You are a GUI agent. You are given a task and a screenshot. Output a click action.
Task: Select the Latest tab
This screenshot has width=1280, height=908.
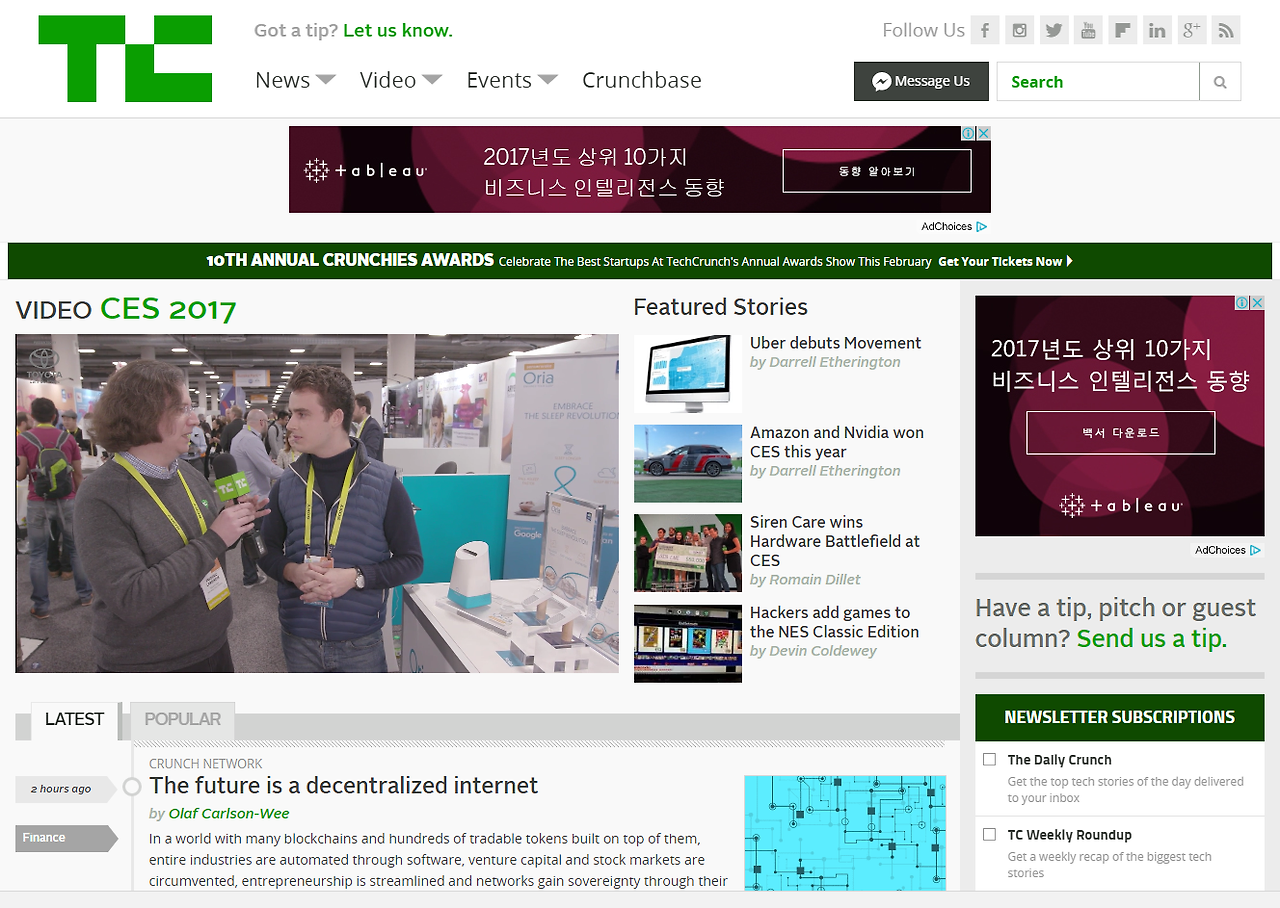click(74, 720)
